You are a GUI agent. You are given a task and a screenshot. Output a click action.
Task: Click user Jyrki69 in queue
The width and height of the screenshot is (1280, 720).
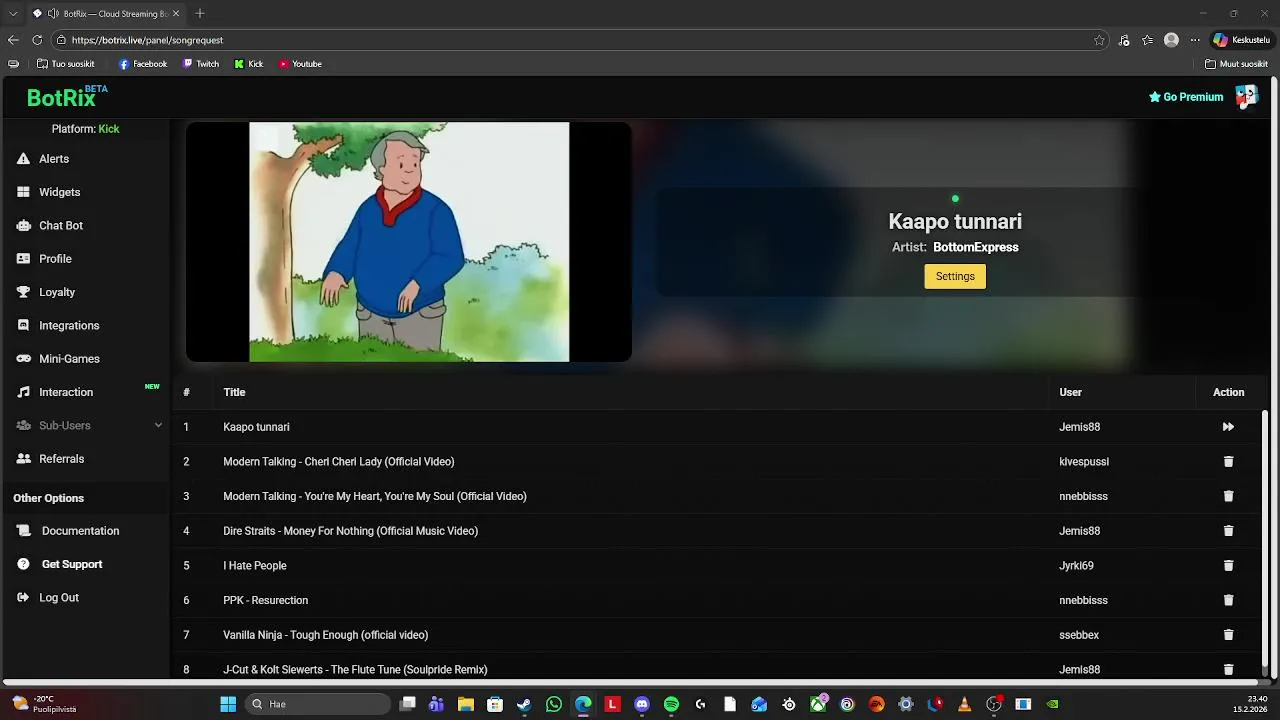(1076, 566)
